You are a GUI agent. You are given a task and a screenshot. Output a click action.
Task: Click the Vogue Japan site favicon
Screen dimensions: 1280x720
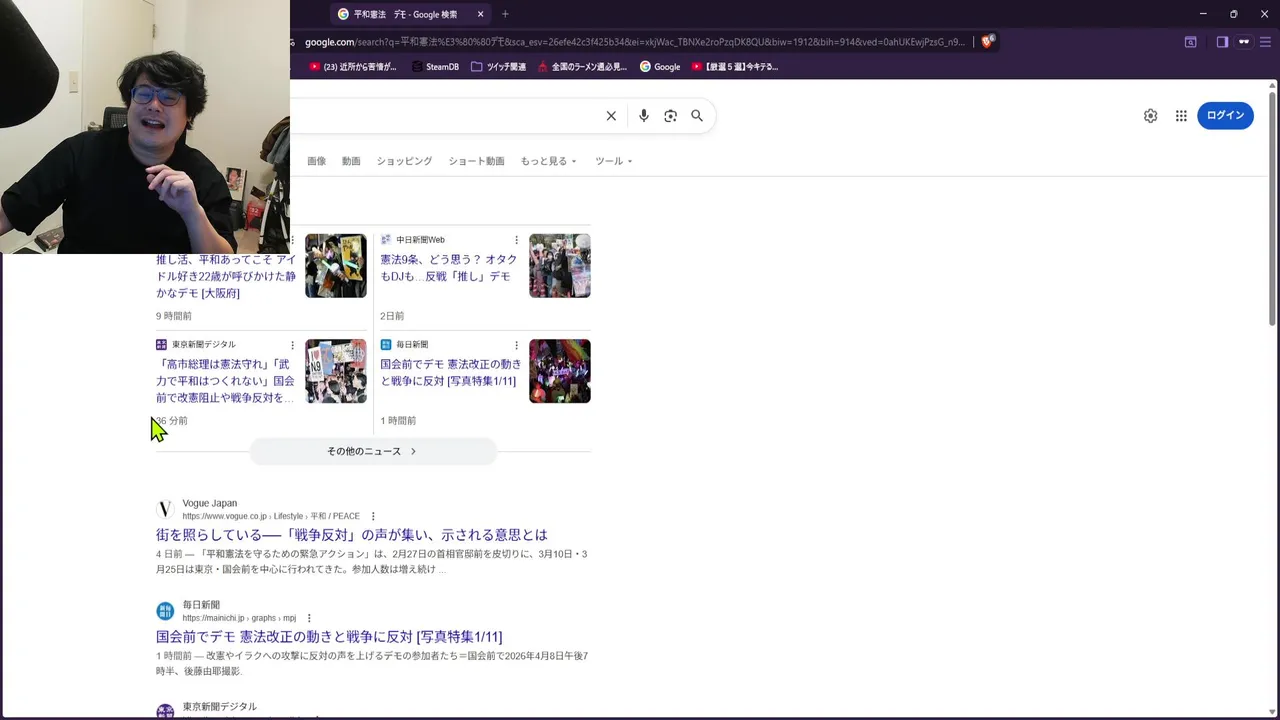click(165, 509)
